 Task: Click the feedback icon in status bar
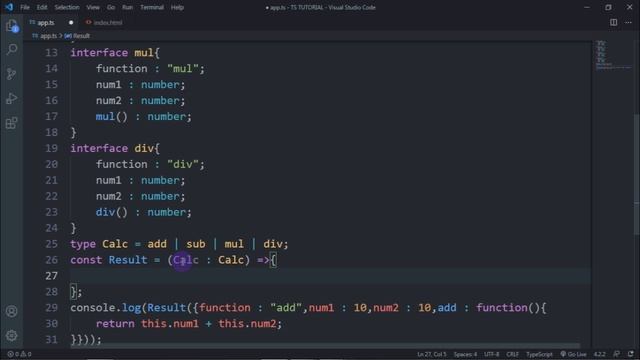click(617, 354)
